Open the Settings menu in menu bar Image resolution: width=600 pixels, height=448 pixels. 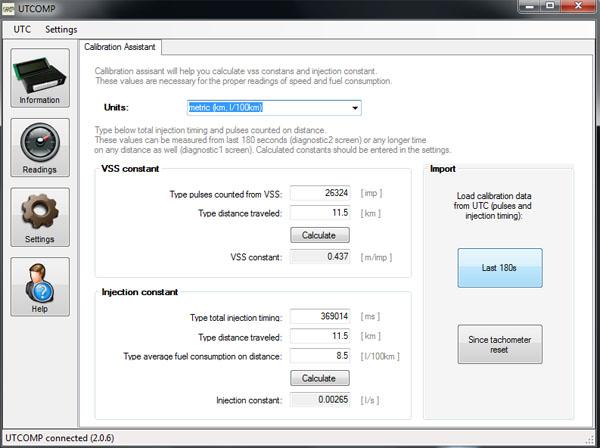tap(61, 29)
